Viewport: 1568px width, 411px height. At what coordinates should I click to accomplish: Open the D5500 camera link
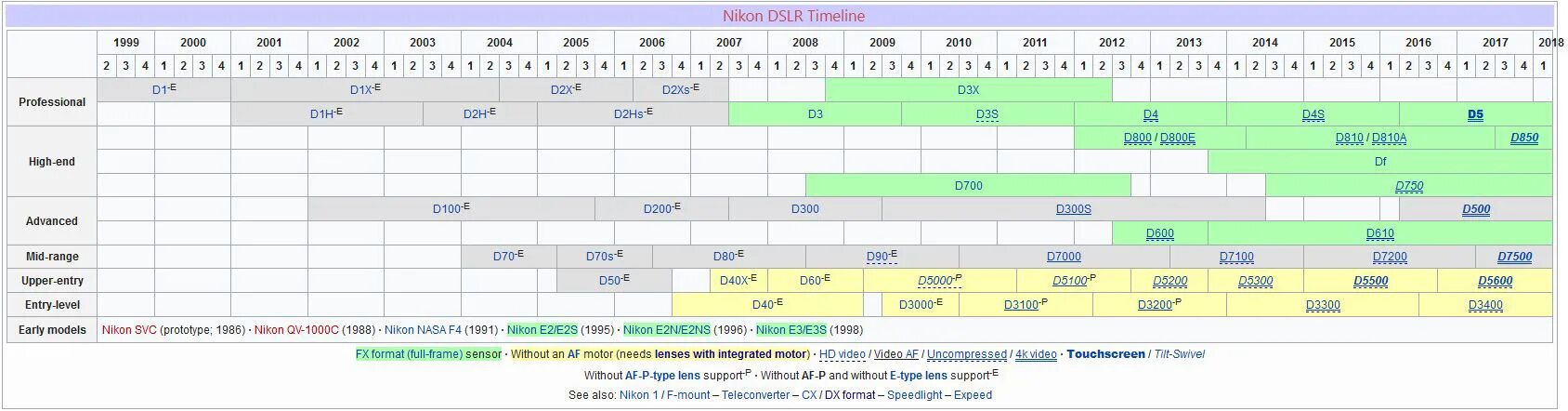coord(1371,281)
